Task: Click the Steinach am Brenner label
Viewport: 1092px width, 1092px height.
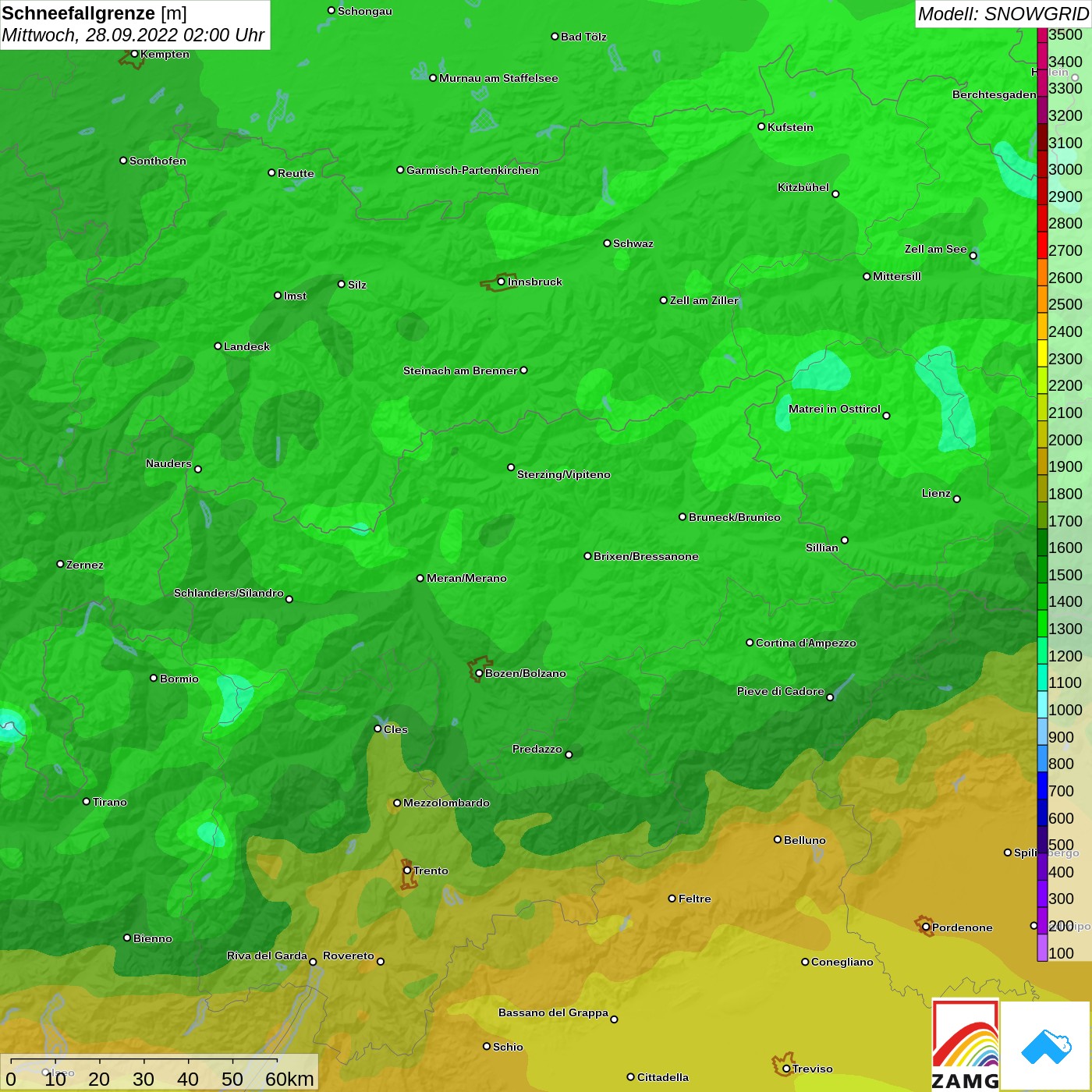Action: (460, 370)
